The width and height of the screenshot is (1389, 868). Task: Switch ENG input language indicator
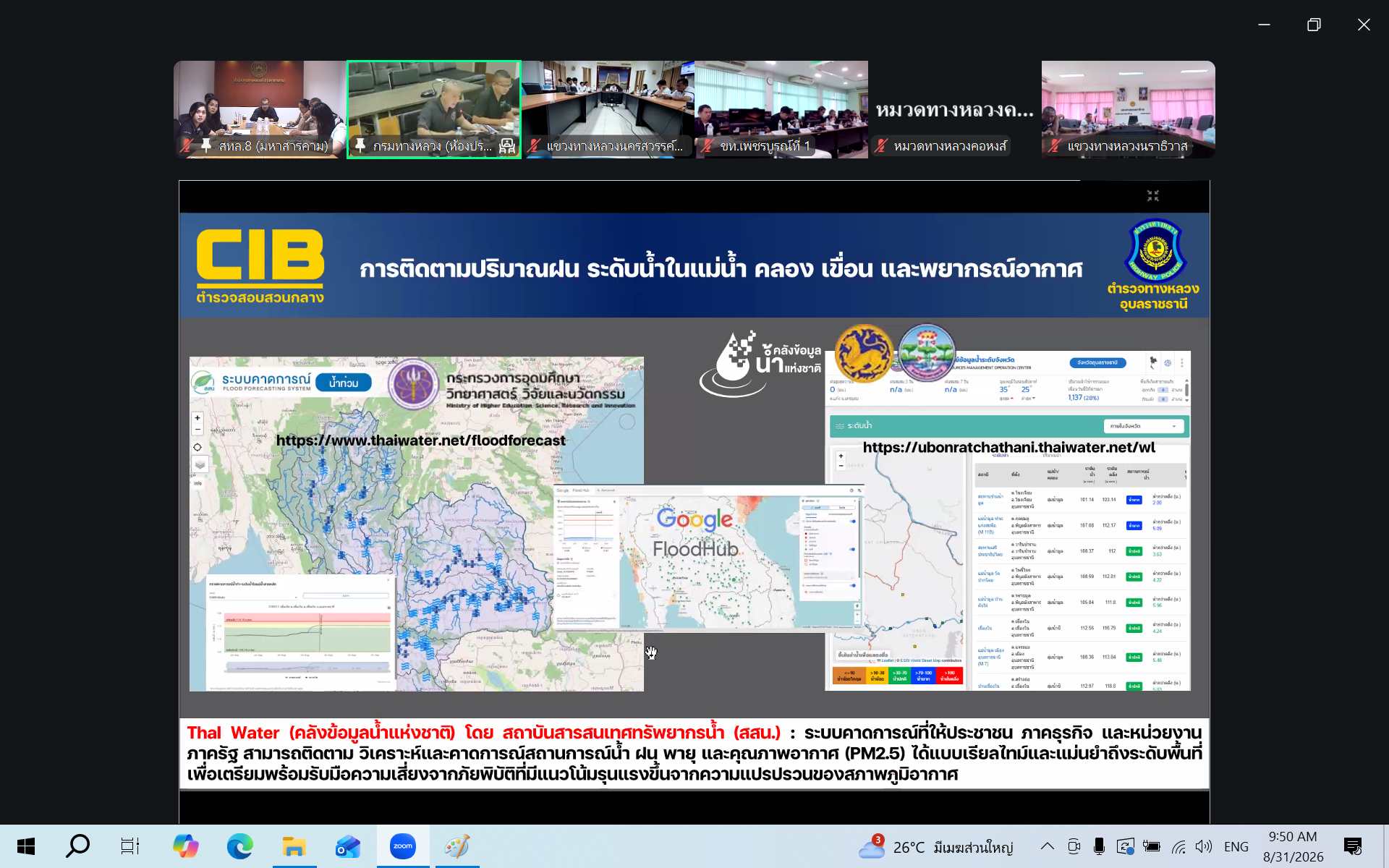(1236, 846)
